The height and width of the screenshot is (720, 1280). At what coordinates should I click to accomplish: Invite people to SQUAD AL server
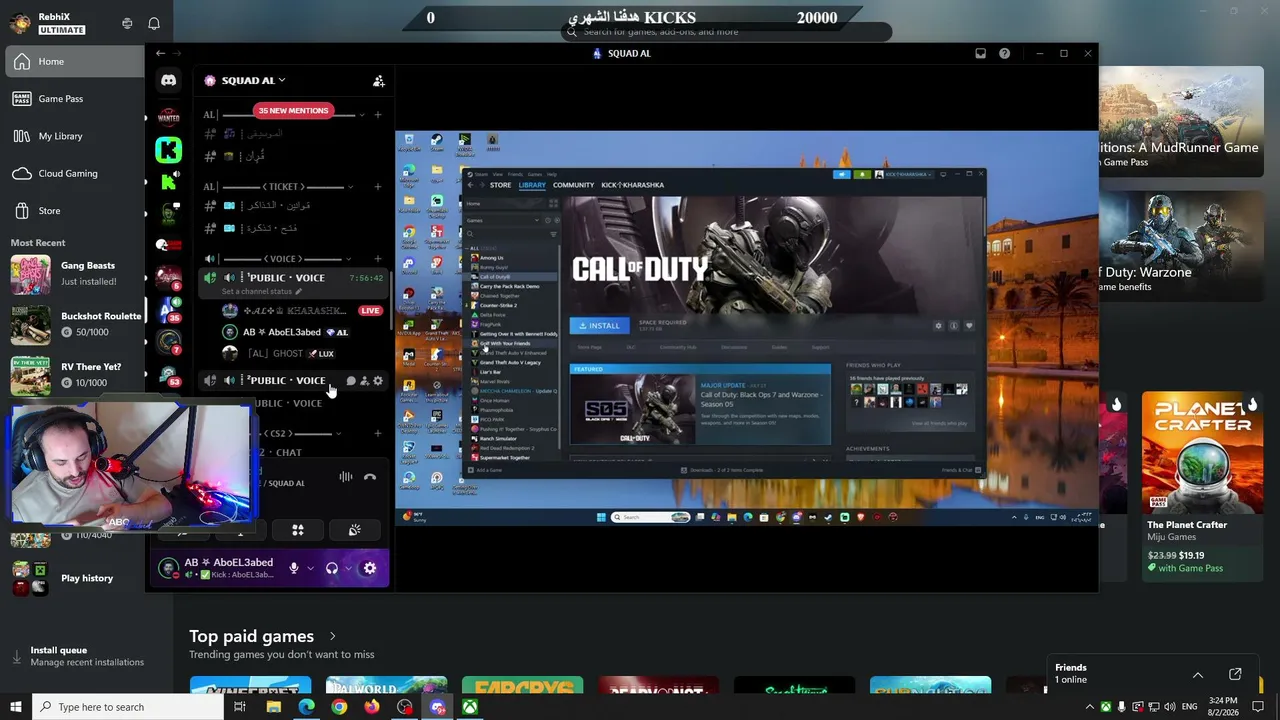378,81
